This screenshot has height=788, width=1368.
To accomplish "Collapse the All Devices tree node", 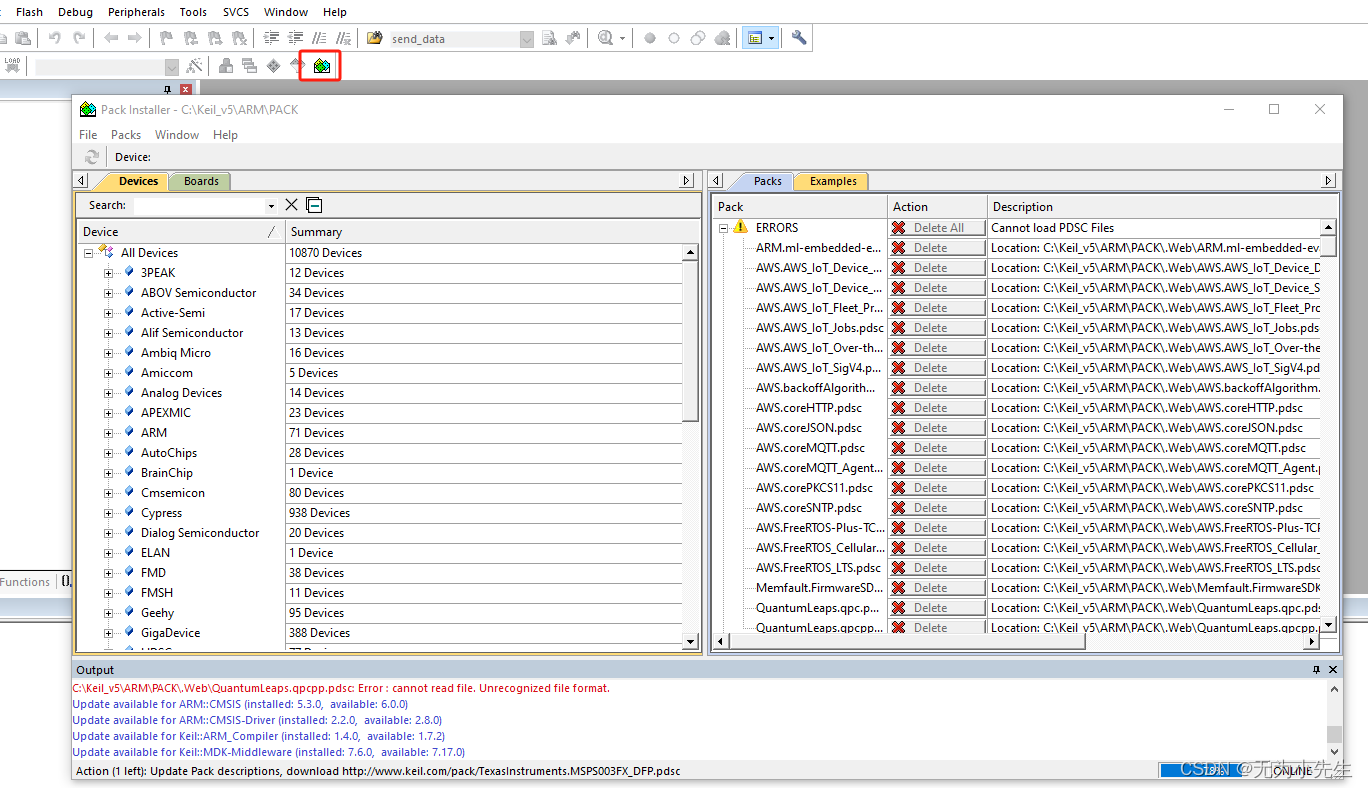I will 89,253.
